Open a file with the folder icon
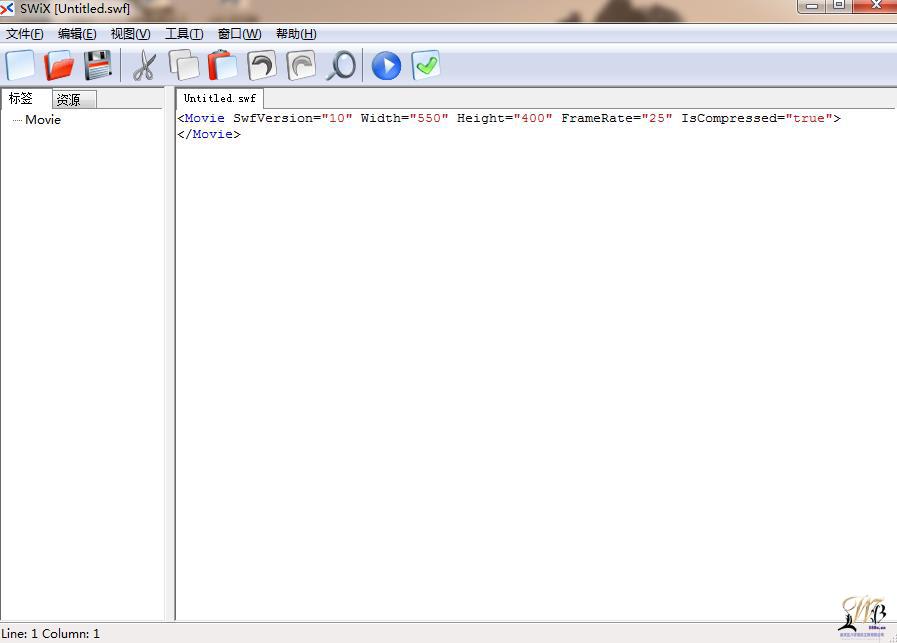The width and height of the screenshot is (897, 643). click(60, 66)
